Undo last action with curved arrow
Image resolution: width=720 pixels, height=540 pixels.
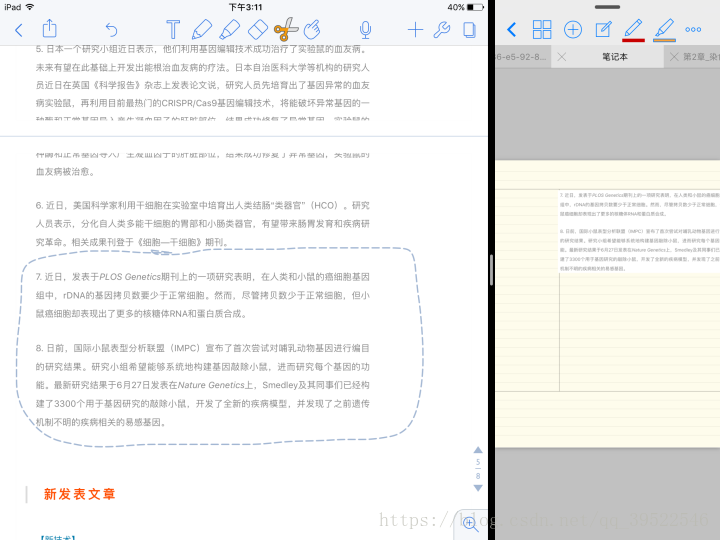click(111, 30)
